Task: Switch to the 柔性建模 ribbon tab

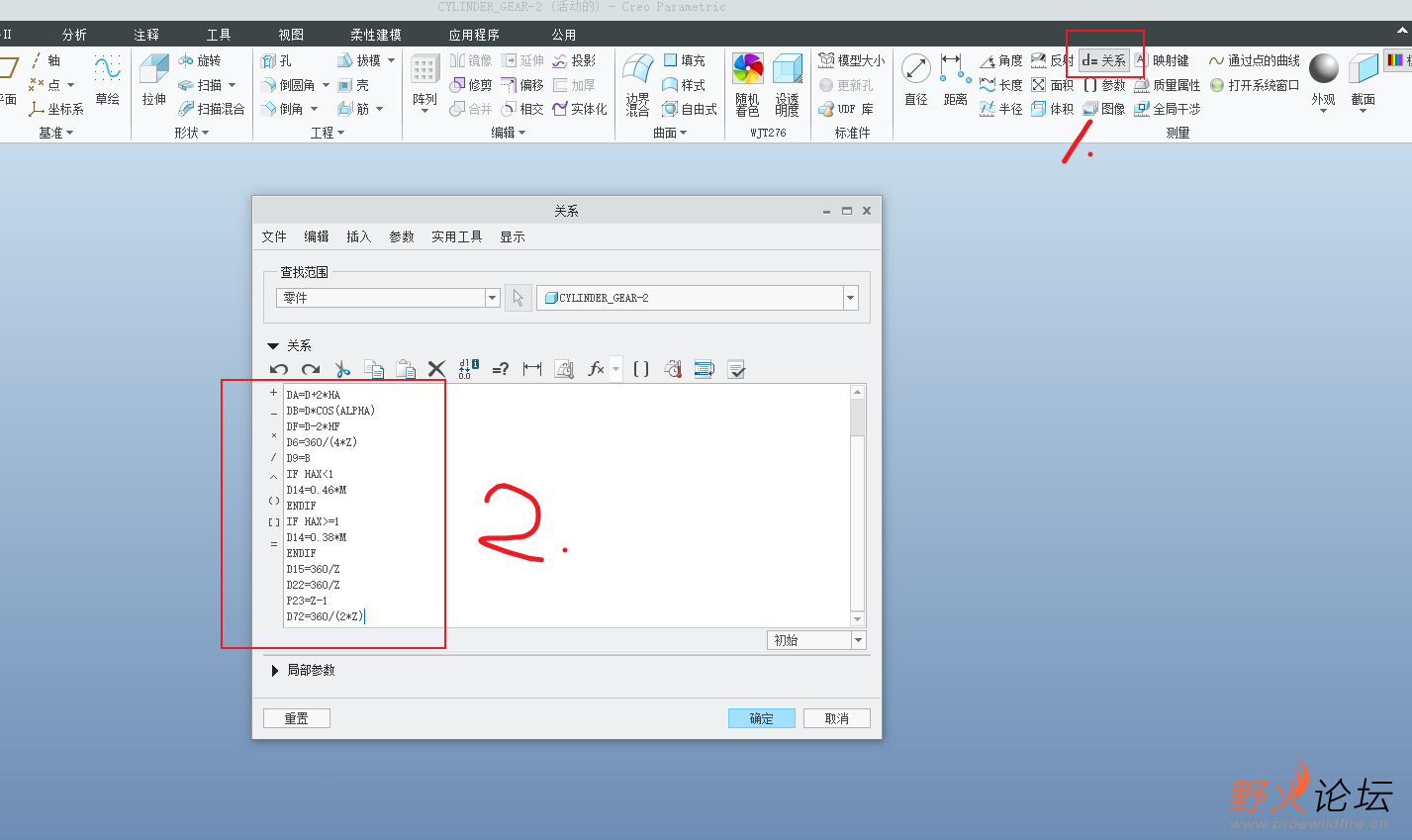Action: point(376,35)
